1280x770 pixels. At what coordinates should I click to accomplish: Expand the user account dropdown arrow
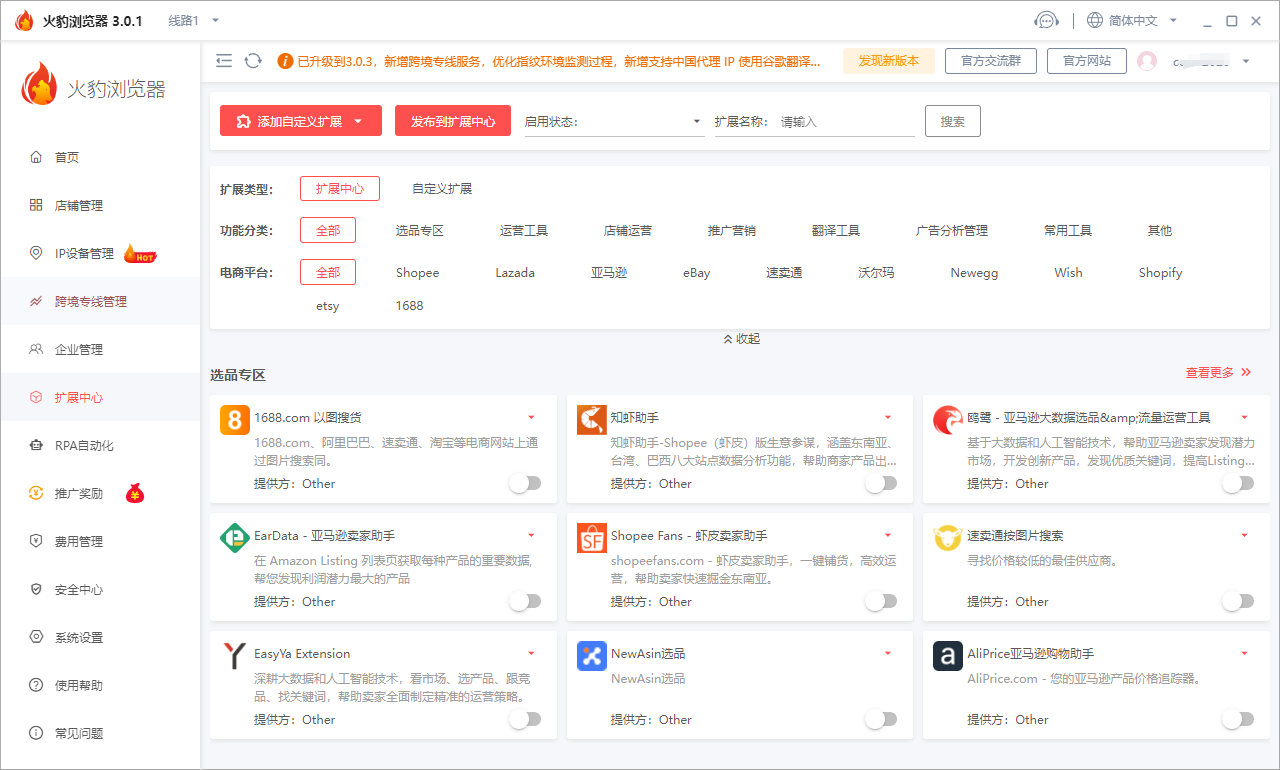point(1246,61)
